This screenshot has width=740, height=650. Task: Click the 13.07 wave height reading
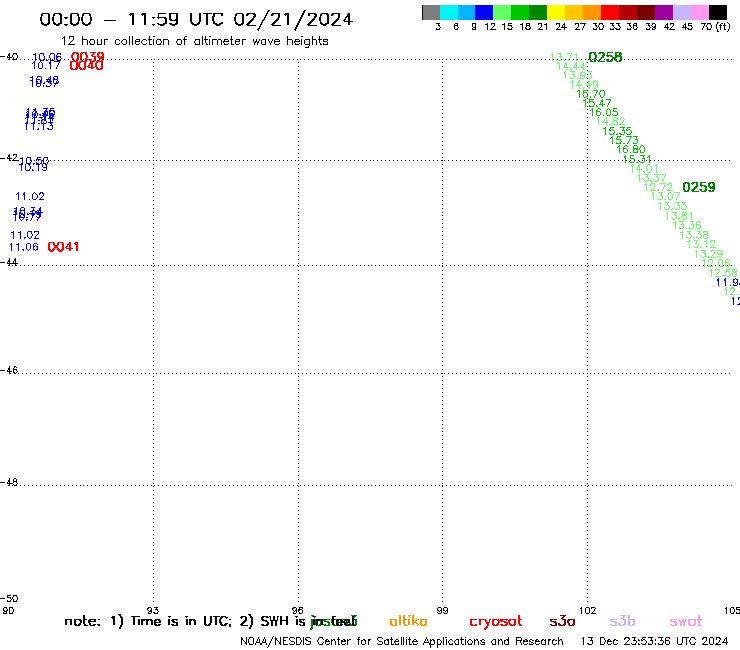click(x=665, y=196)
